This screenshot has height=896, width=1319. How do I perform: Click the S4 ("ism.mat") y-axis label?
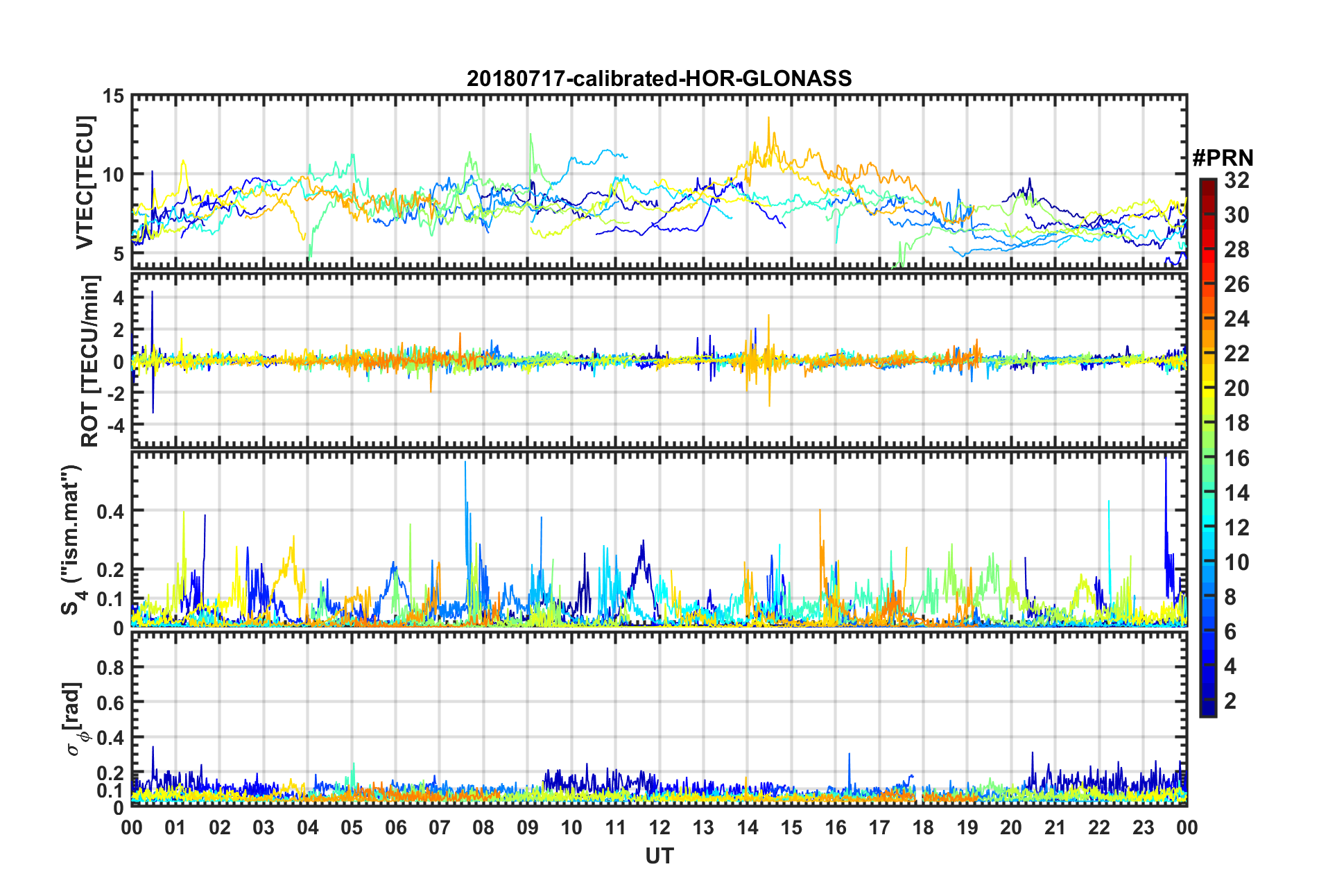71,540
